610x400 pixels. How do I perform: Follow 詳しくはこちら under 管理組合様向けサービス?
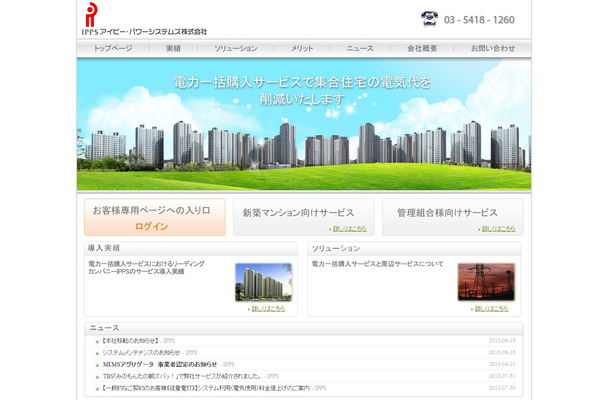pyautogui.click(x=498, y=229)
